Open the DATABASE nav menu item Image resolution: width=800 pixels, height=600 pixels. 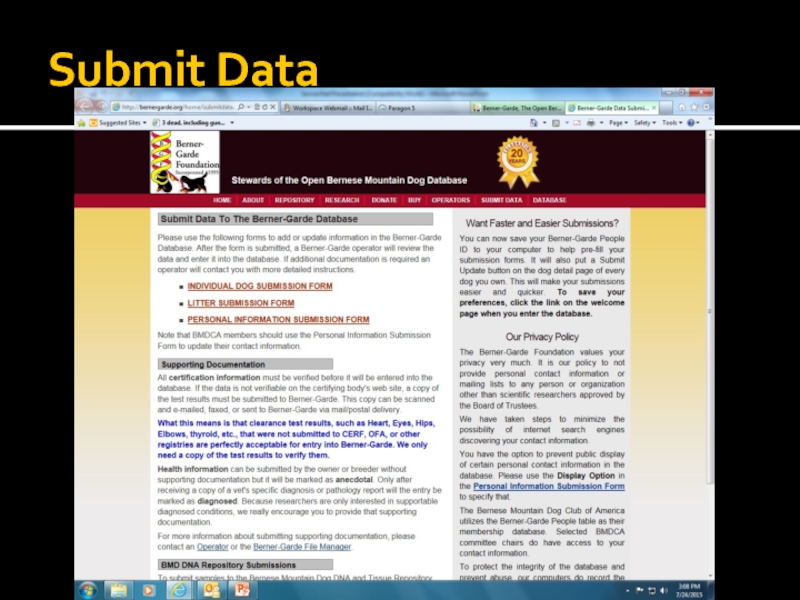pyautogui.click(x=549, y=200)
